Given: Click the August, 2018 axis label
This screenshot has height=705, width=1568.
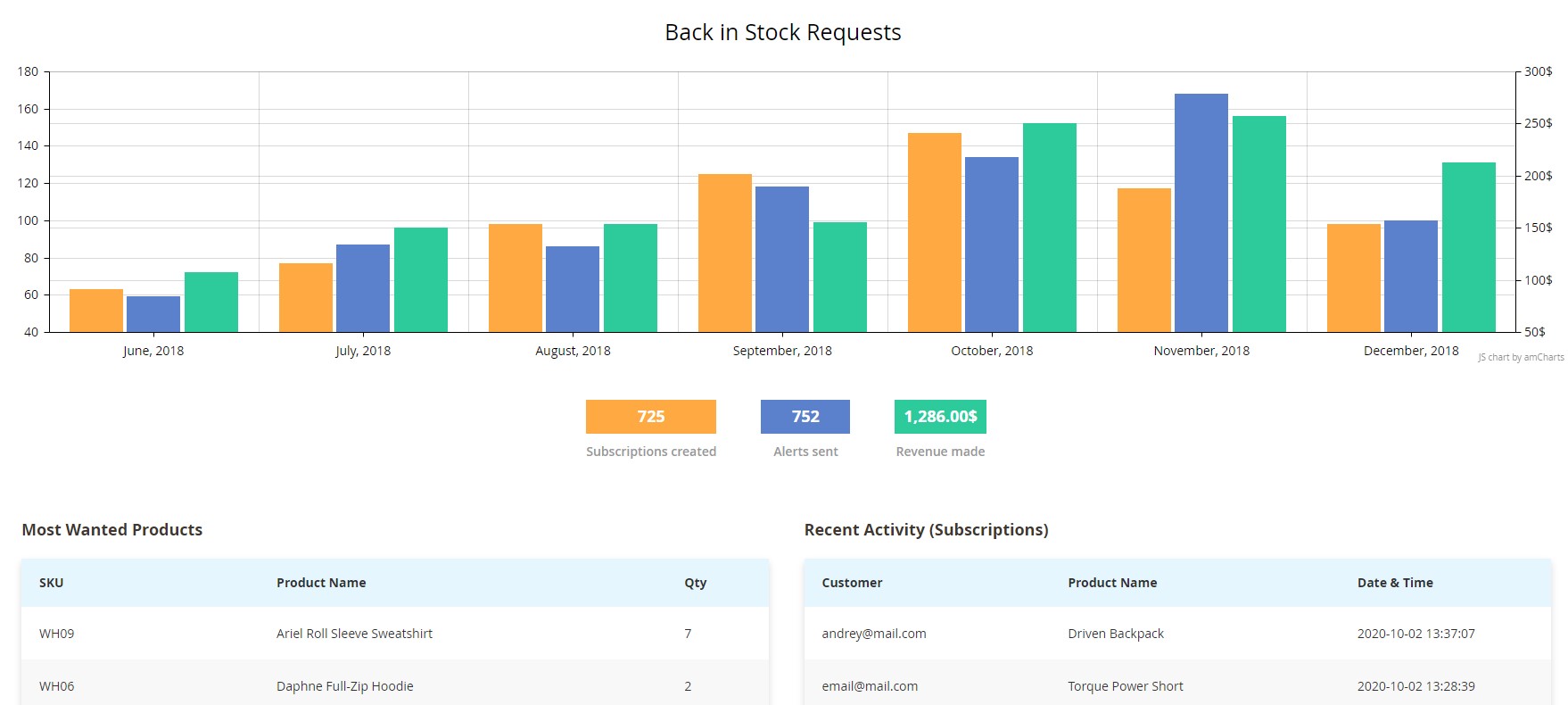Looking at the screenshot, I should point(573,351).
